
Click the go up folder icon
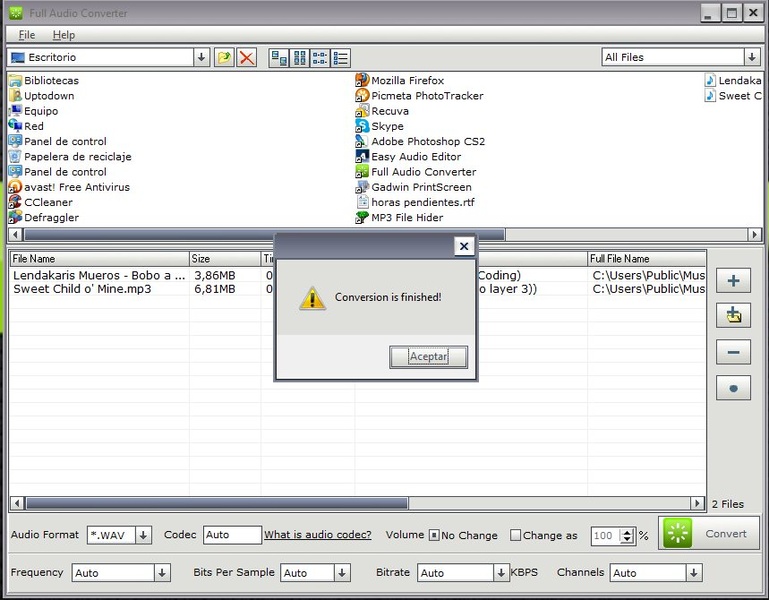224,57
